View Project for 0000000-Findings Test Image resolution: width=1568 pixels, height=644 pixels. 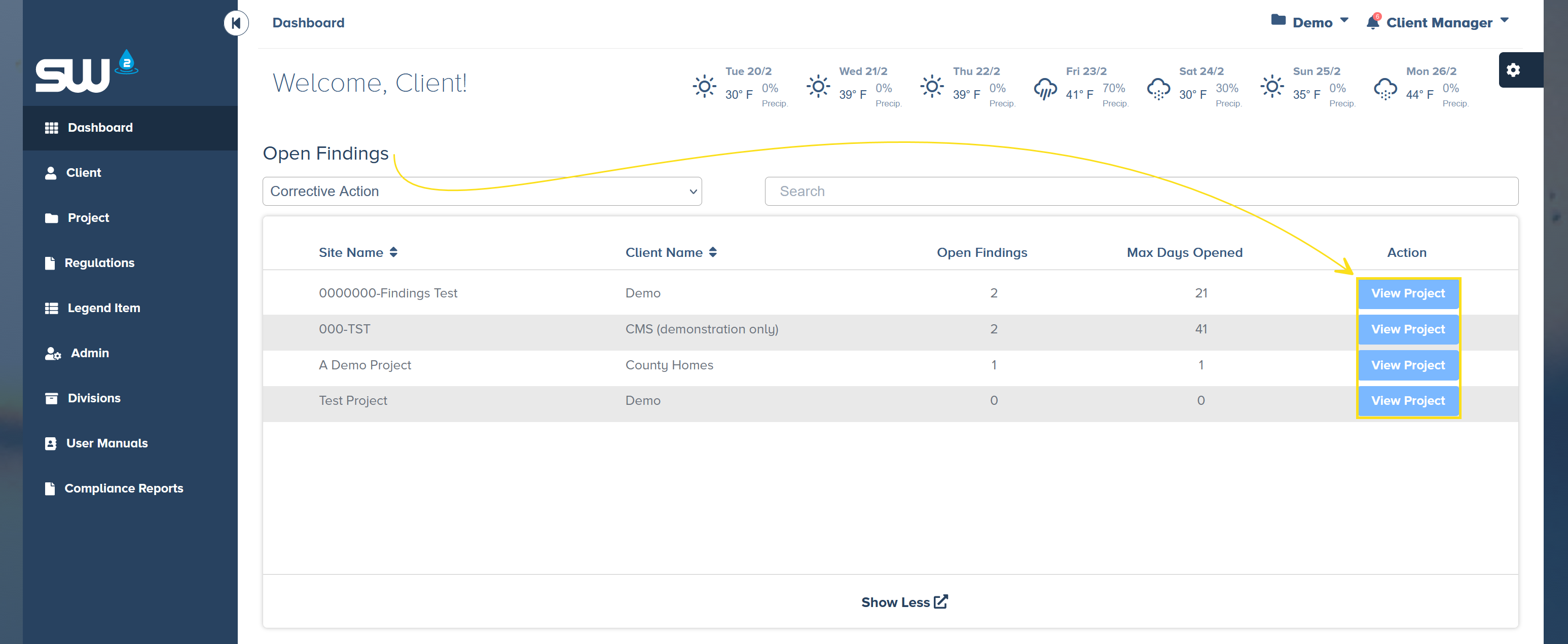[1407, 293]
